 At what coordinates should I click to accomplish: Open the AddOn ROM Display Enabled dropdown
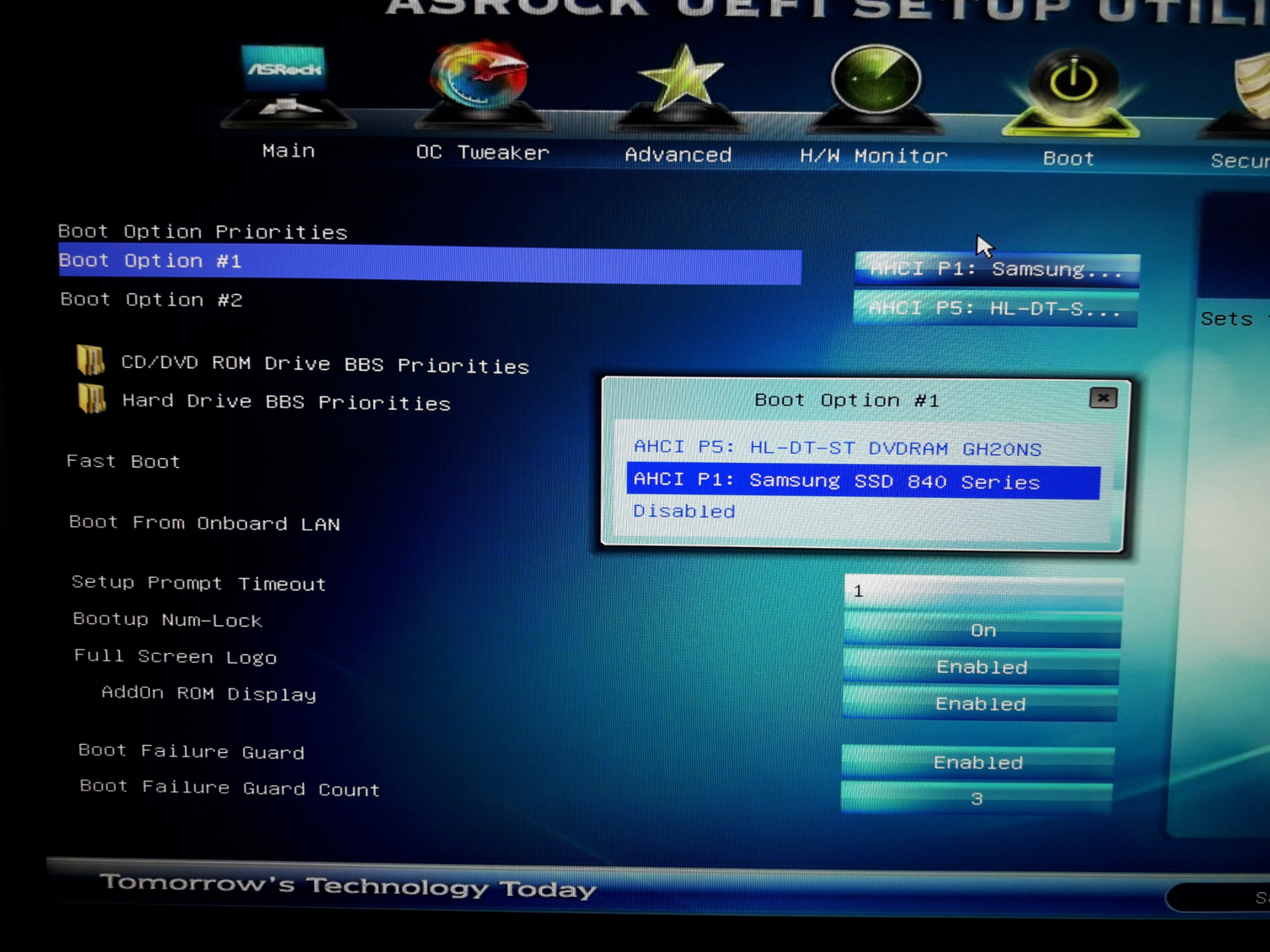(980, 704)
